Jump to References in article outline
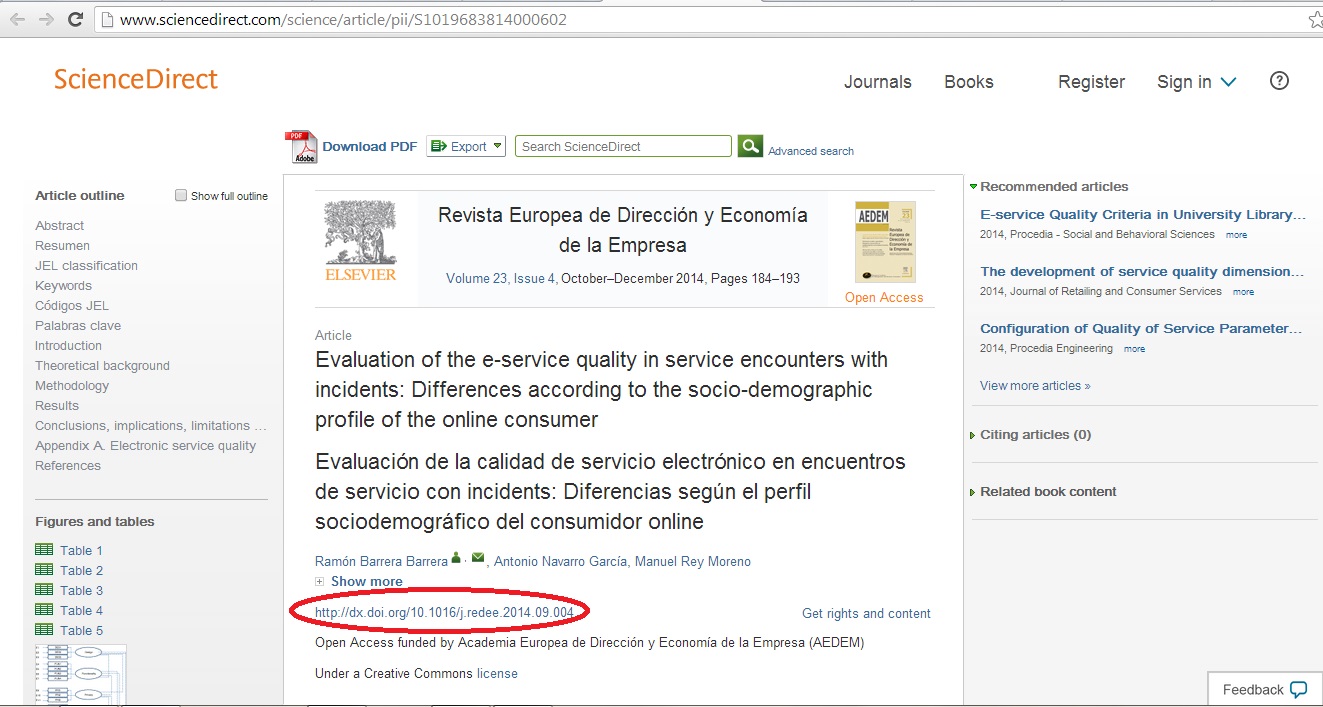Image resolution: width=1323 pixels, height=707 pixels. point(68,465)
